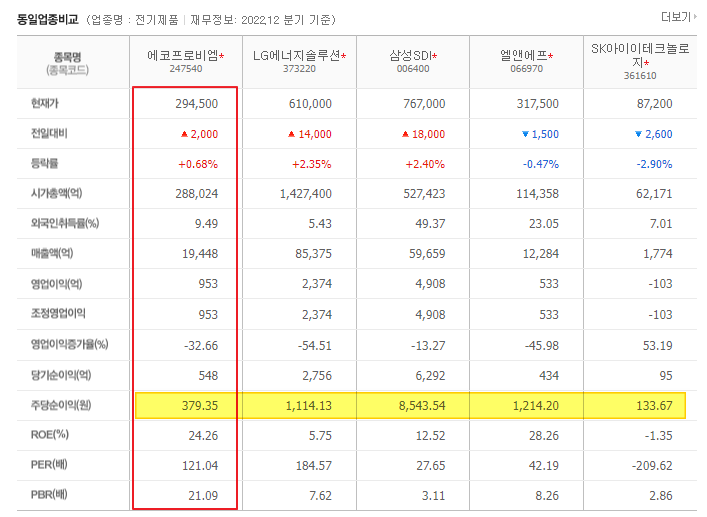Click sales value 12,284

pyautogui.click(x=541, y=254)
